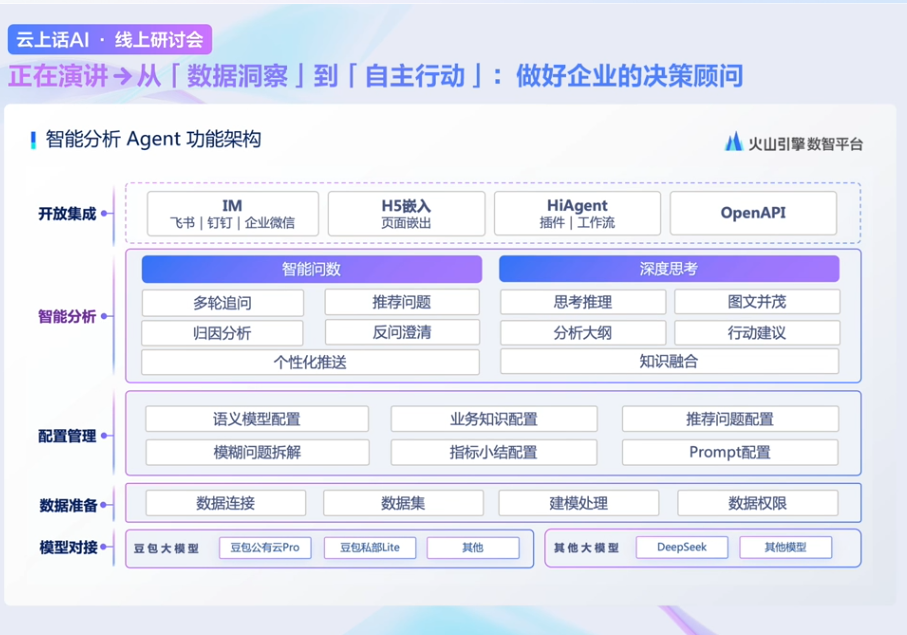This screenshot has width=907, height=635.
Task: Click the 指标小结配置 box
Action: tap(494, 452)
